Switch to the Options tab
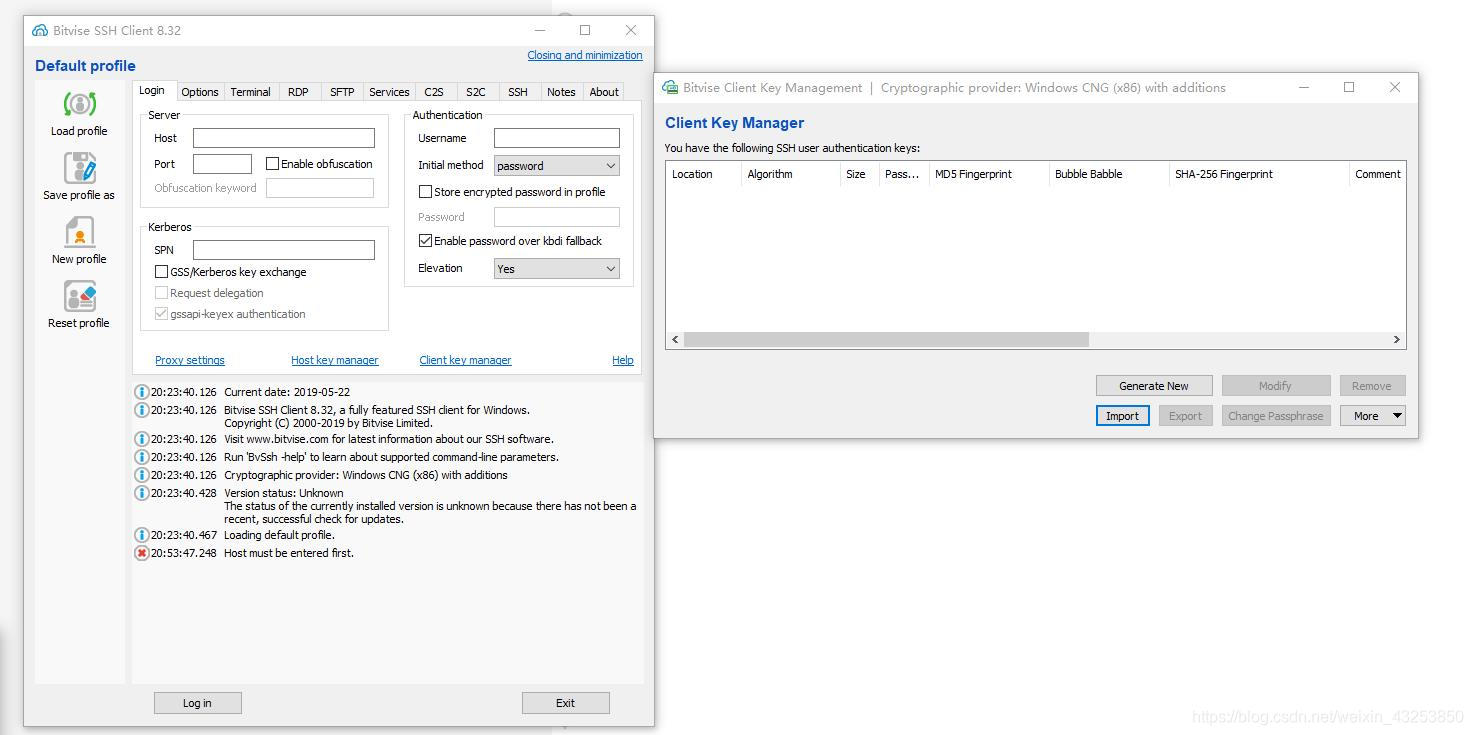Viewport: 1473px width, 735px height. 200,92
